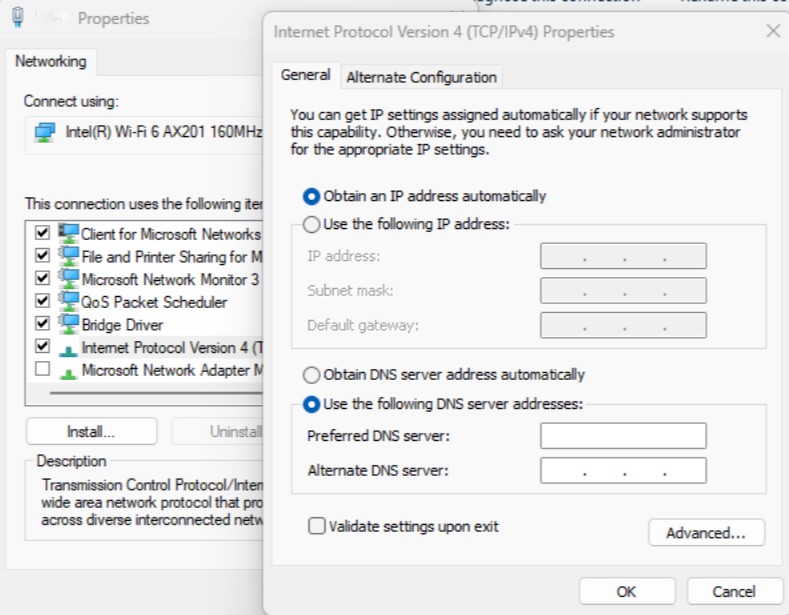Click the Uninstall button
This screenshot has width=789, height=615.
(x=217, y=431)
